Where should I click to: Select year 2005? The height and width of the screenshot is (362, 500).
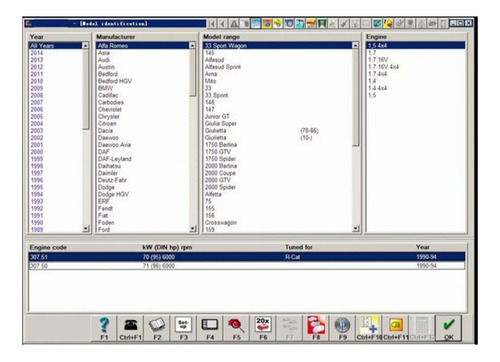pos(55,116)
